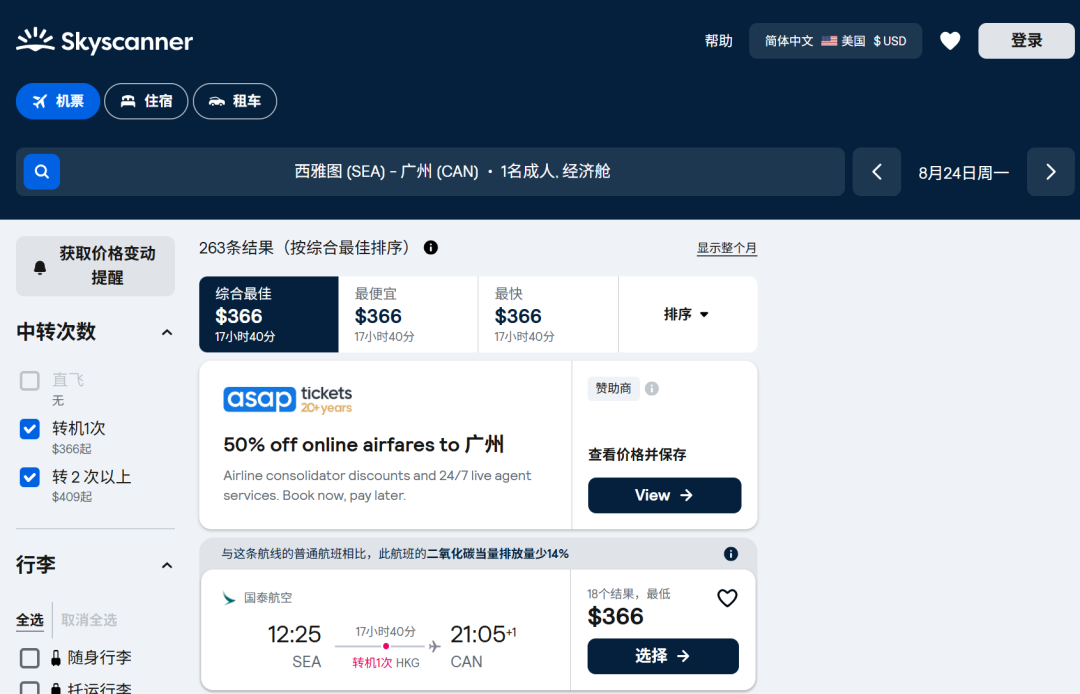Click 获取价格变动提醒 price alert button
The image size is (1080, 694).
click(x=95, y=266)
